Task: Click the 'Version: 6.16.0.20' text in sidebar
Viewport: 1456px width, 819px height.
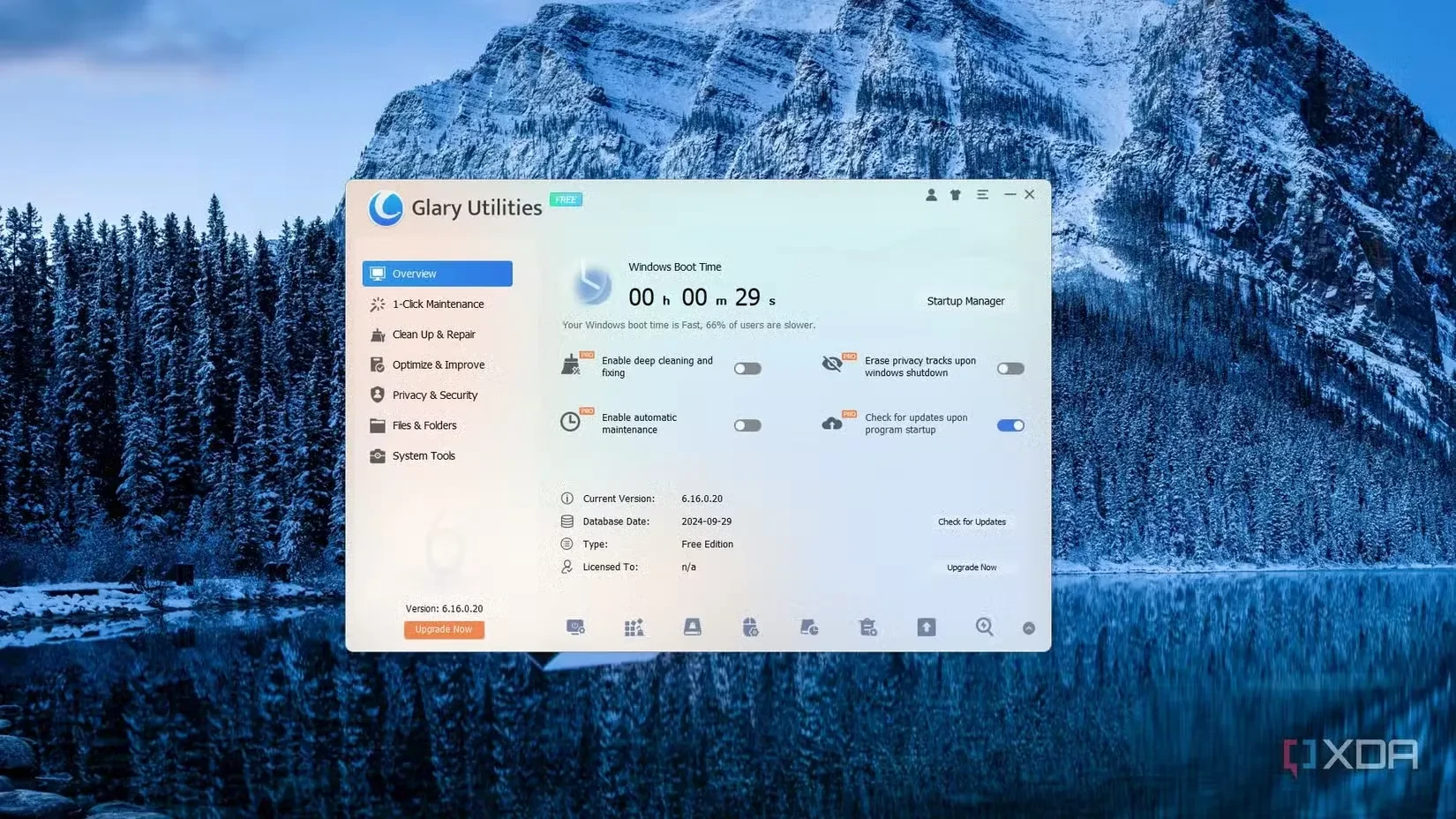Action: [x=444, y=609]
